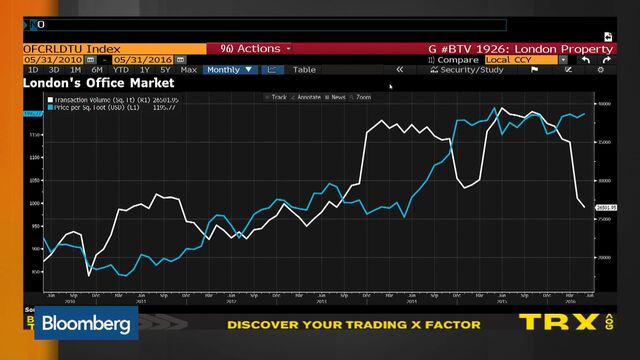Click the G #BTV 1926: London Property title
Viewport: 640px width, 360px height.
(520, 49)
